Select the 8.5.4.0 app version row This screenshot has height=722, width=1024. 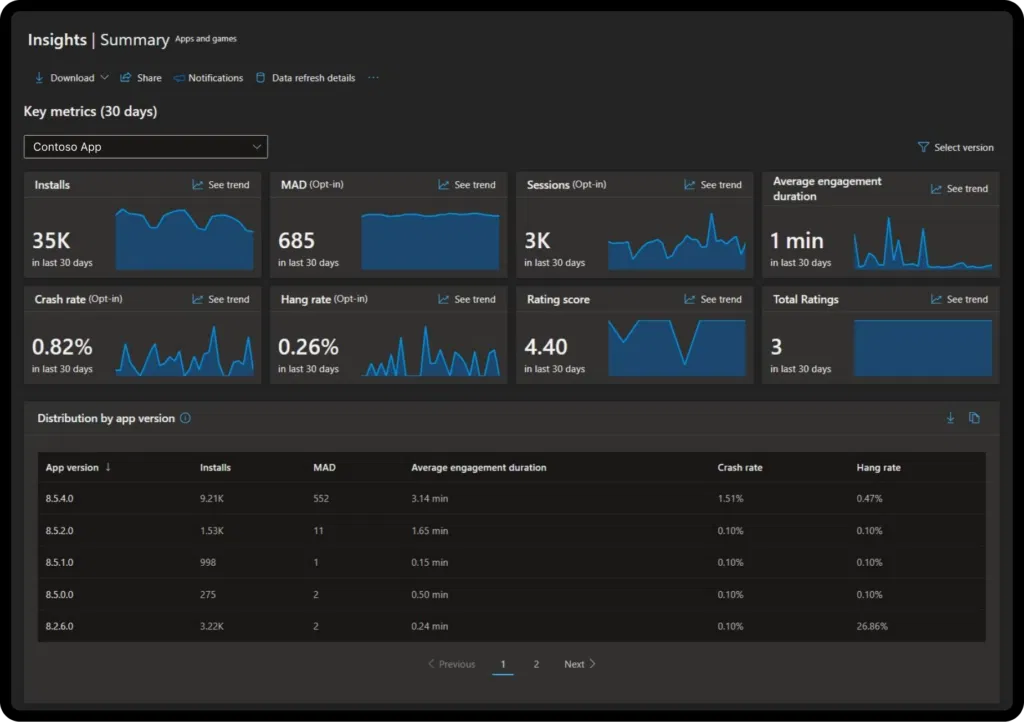click(x=59, y=498)
